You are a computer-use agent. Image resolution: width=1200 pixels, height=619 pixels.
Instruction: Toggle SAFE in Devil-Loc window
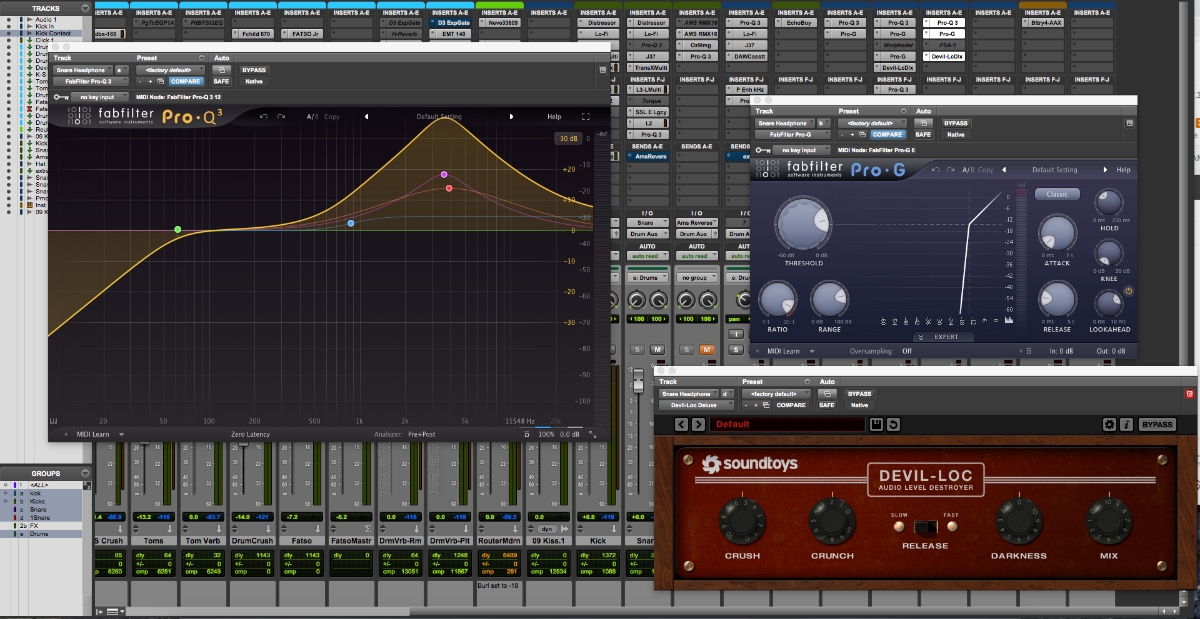point(826,405)
